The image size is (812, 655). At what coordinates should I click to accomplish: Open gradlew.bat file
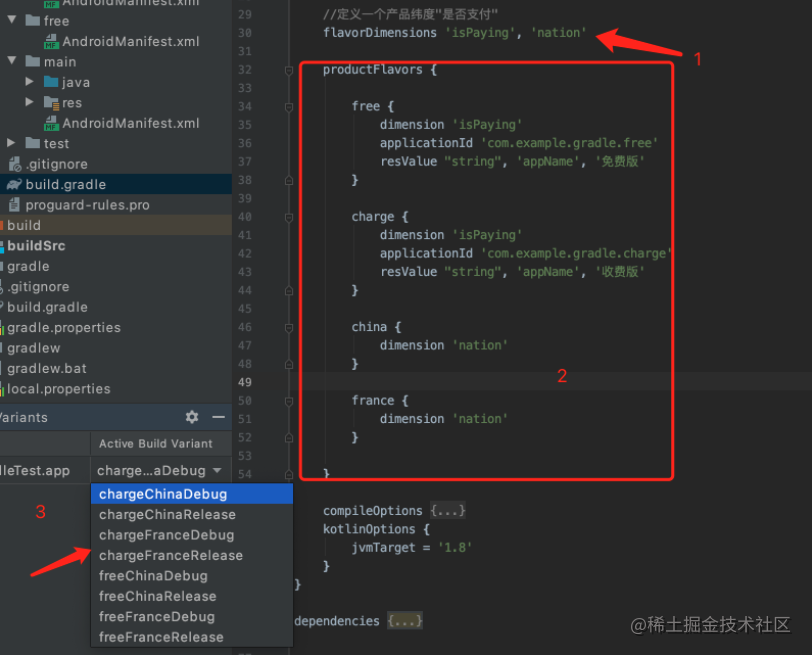(47, 369)
